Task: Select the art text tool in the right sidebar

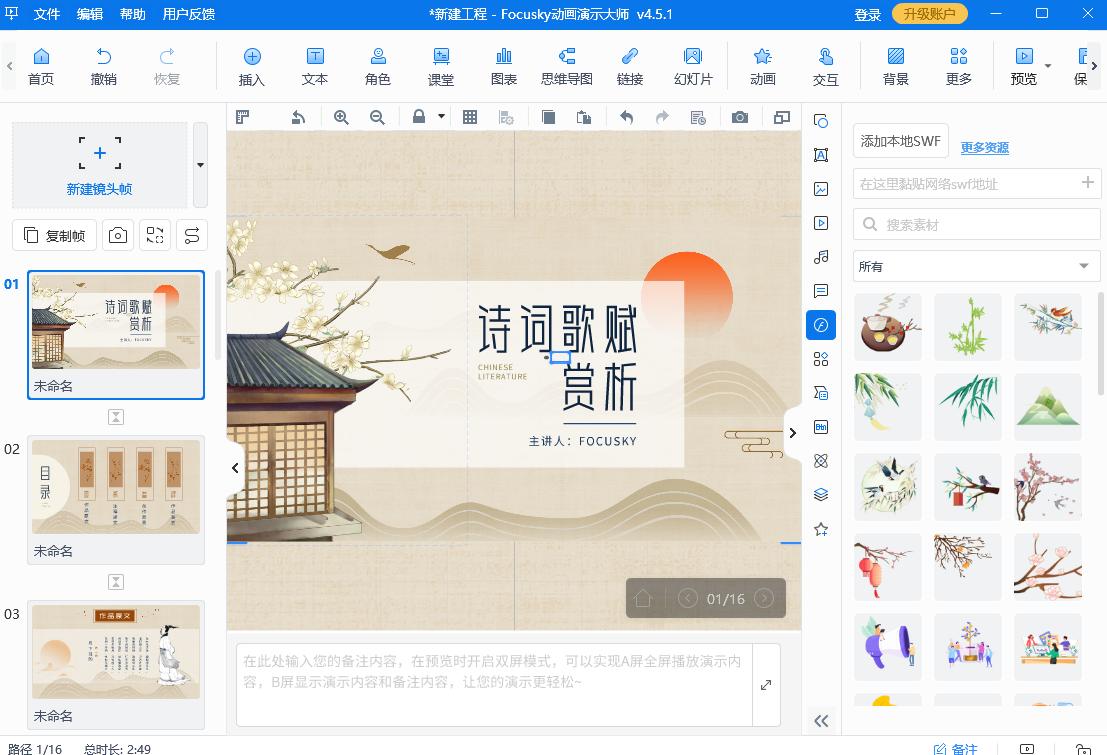Action: point(821,155)
